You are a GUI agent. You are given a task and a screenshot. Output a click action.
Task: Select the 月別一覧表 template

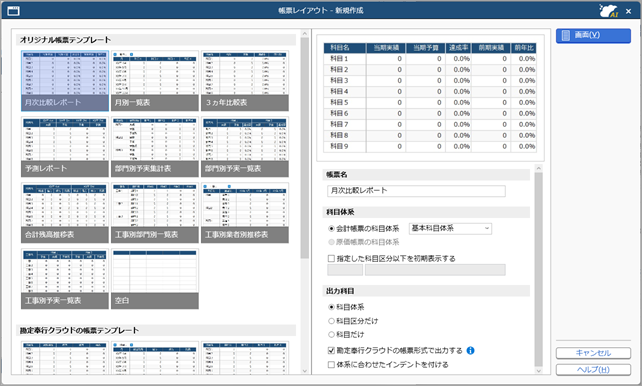(155, 81)
